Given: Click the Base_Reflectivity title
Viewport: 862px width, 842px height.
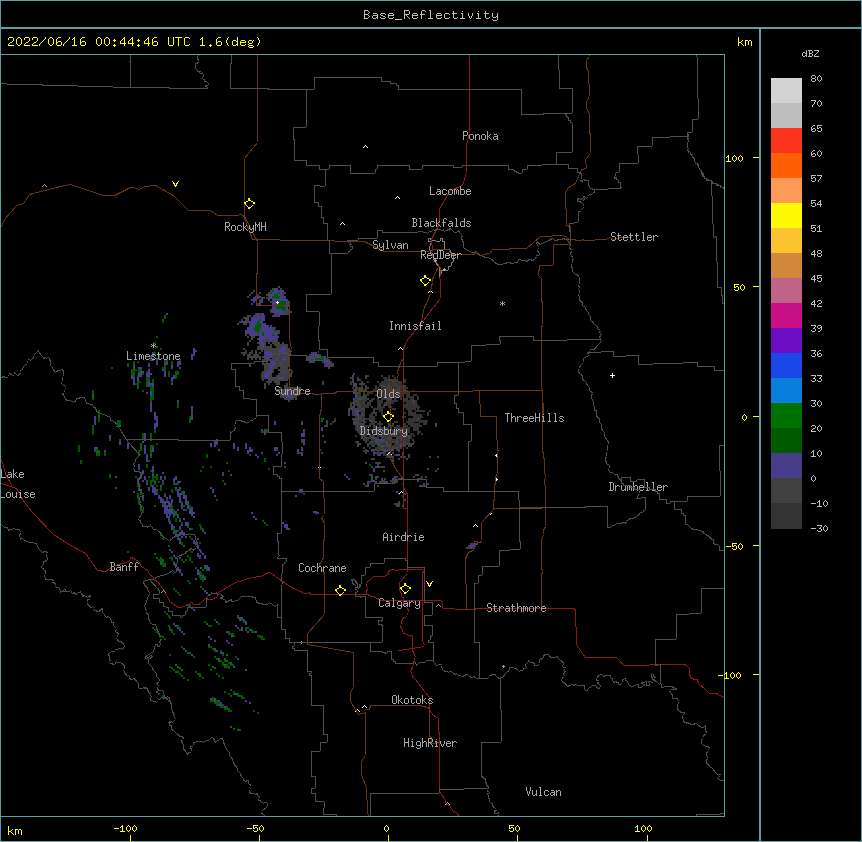Looking at the screenshot, I should (431, 15).
